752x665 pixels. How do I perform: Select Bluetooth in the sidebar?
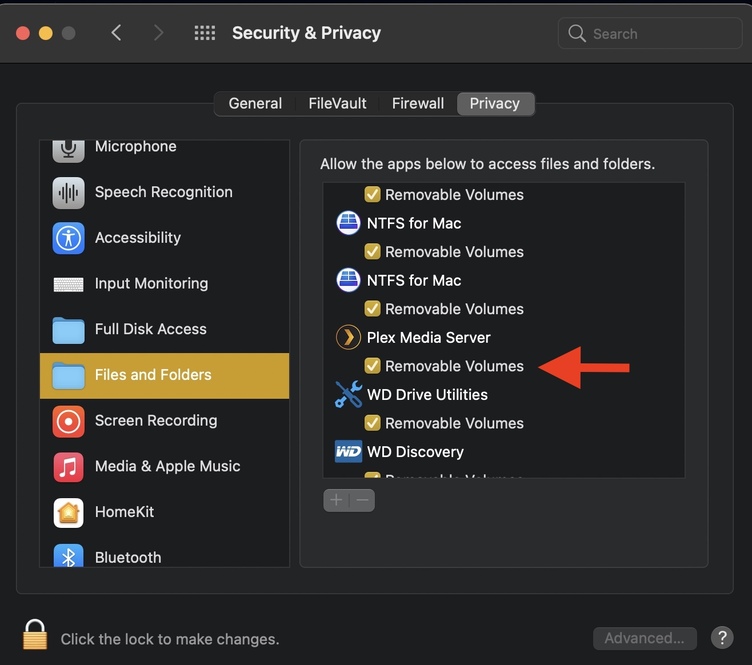pyautogui.click(x=164, y=552)
